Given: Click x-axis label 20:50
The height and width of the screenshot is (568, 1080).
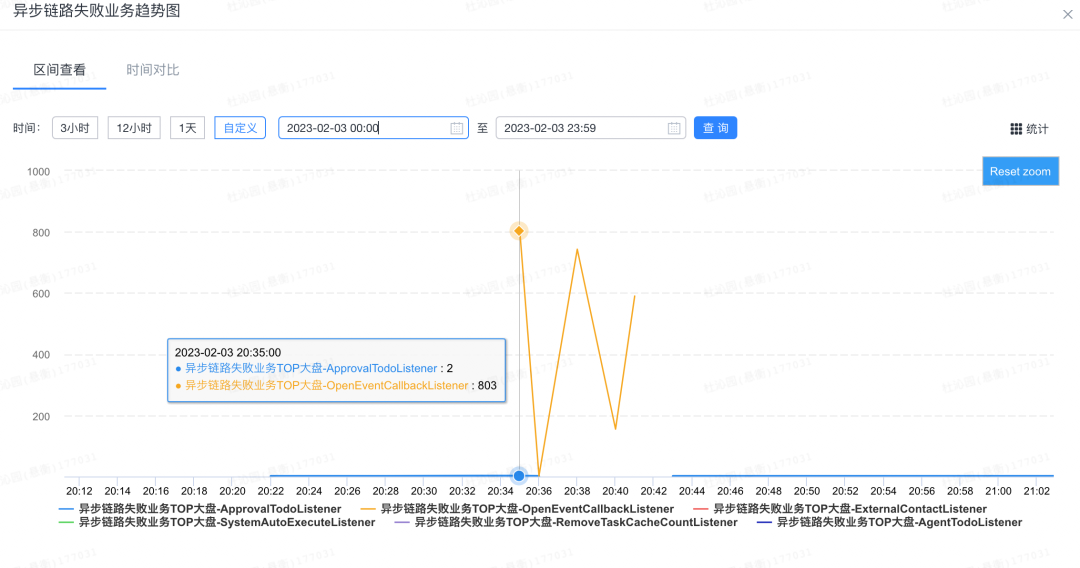Looking at the screenshot, I should tap(807, 492).
